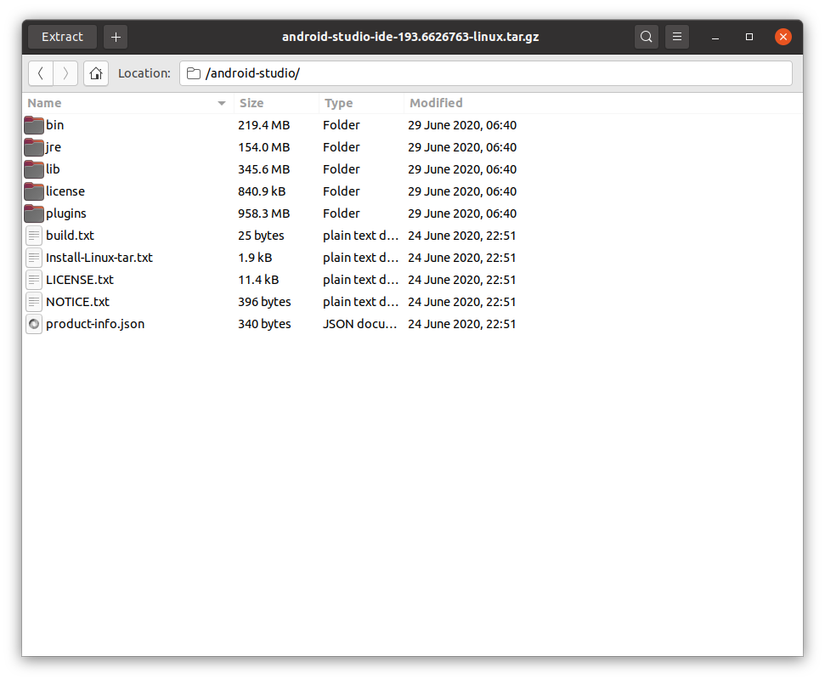The image size is (825, 681).
Task: Click the Location path field
Action: click(486, 73)
